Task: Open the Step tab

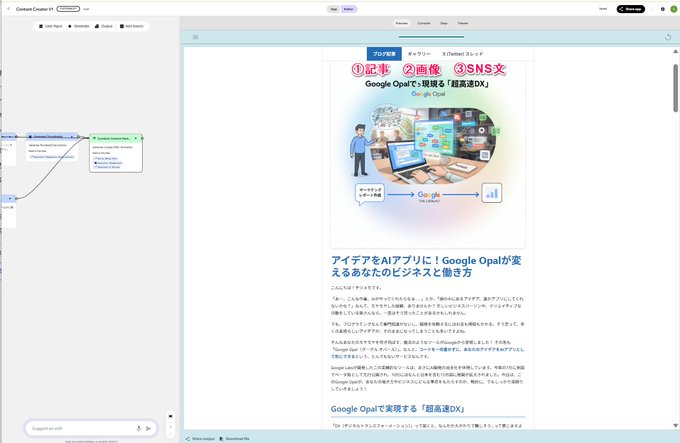Action: tap(444, 23)
